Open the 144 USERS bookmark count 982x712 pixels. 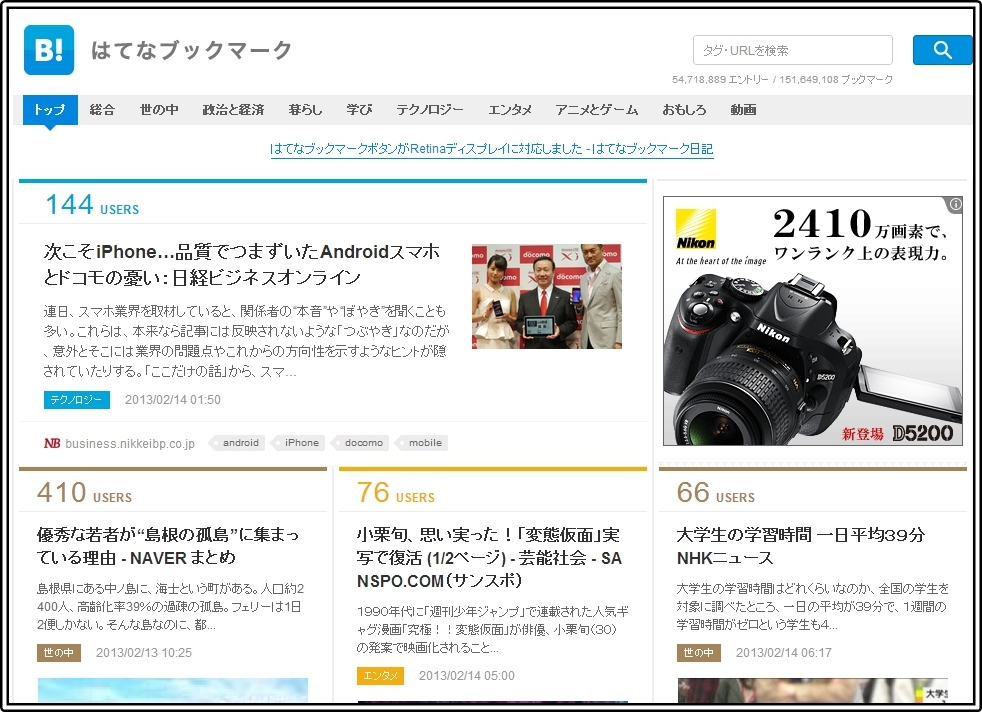pyautogui.click(x=92, y=205)
